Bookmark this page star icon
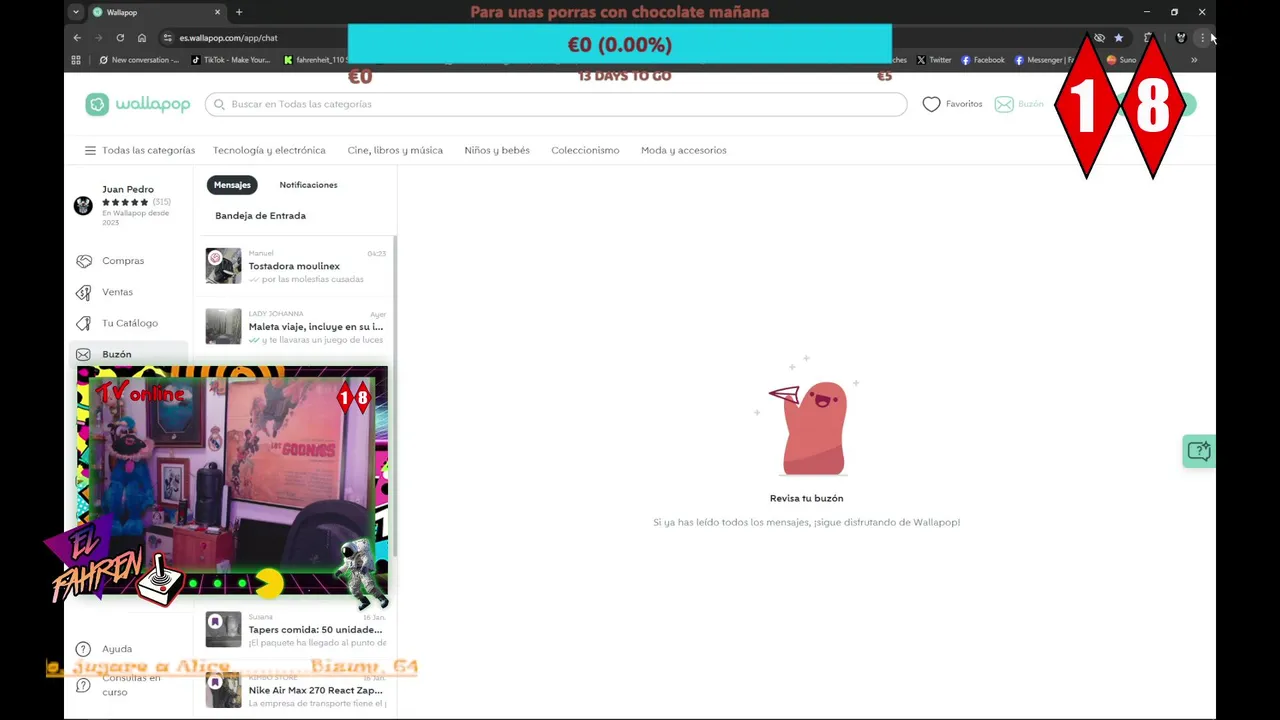Screen dimensions: 1280x720 click(x=1119, y=38)
